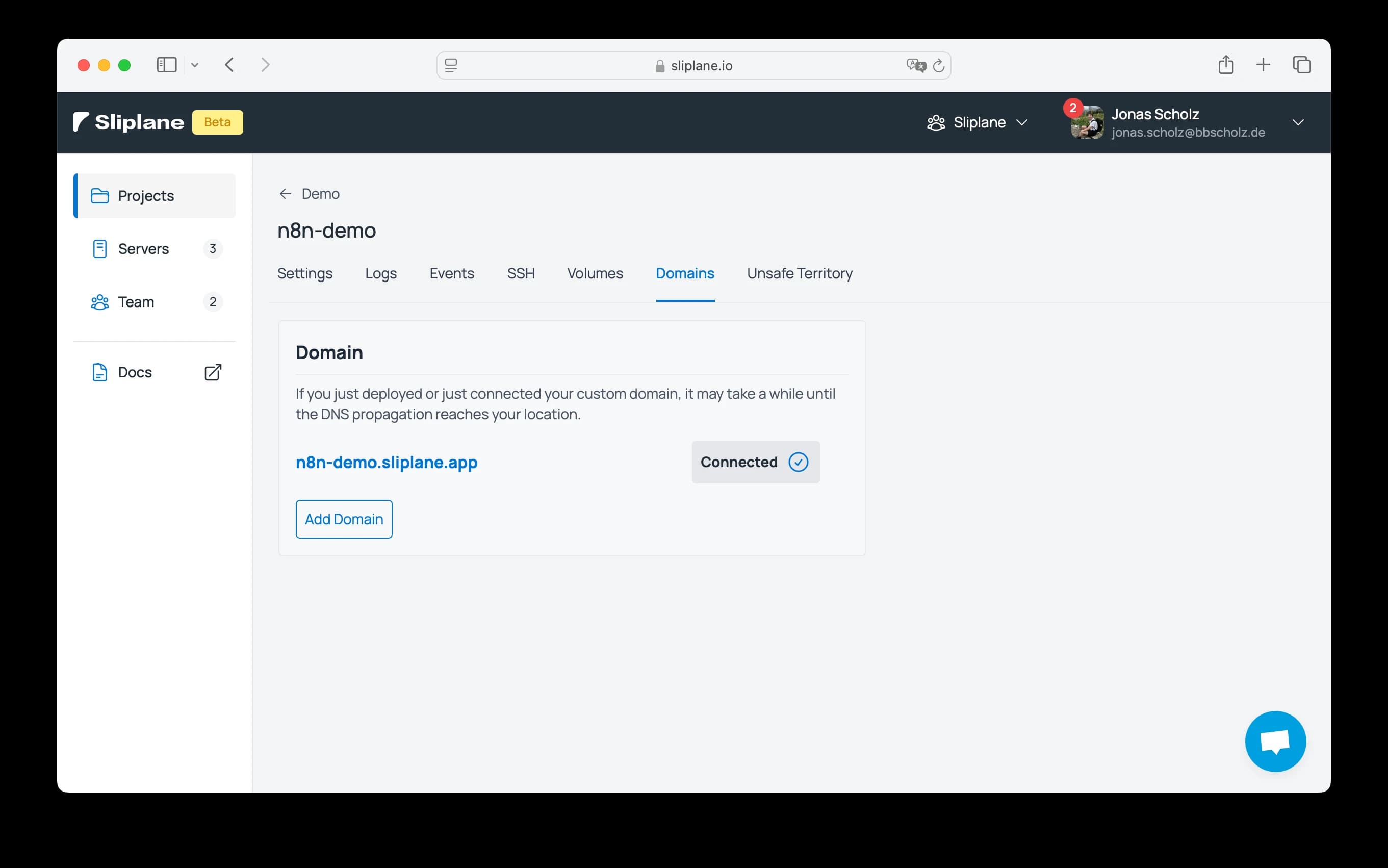The image size is (1388, 868).
Task: Open Team in the sidebar
Action: (155, 301)
